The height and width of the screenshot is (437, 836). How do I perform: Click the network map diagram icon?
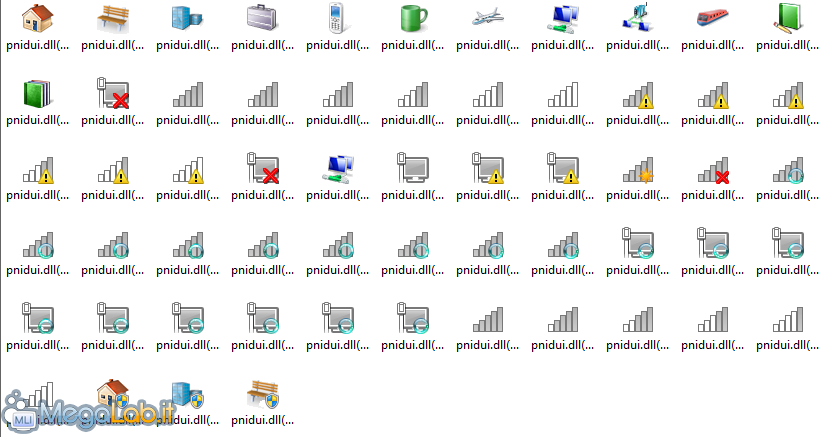(638, 18)
